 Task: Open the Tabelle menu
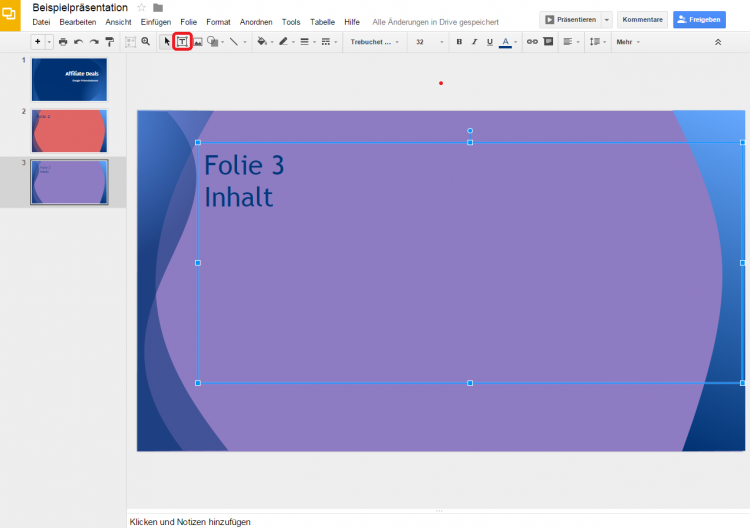pyautogui.click(x=322, y=22)
